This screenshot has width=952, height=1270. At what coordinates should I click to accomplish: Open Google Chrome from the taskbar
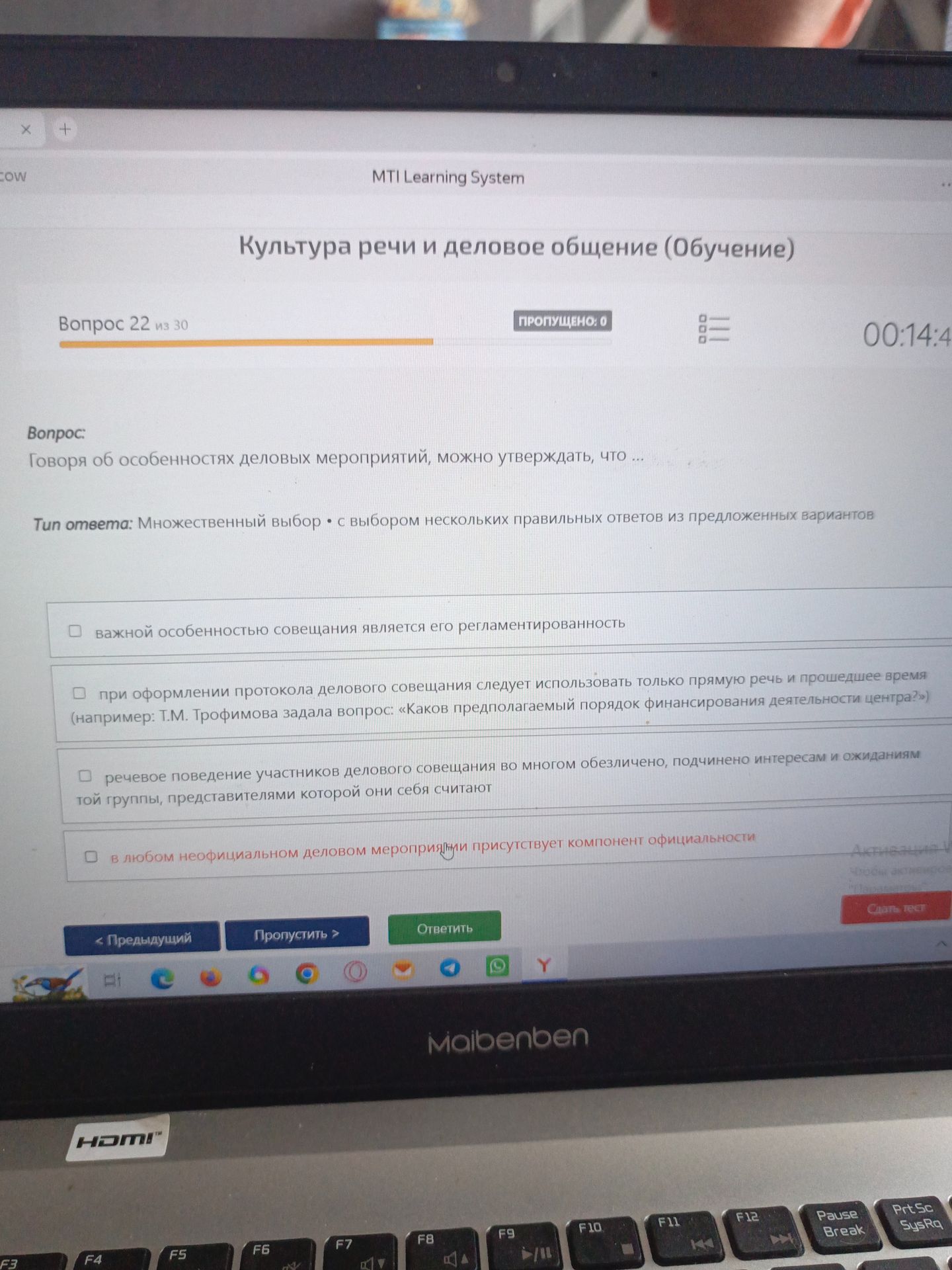tap(307, 972)
